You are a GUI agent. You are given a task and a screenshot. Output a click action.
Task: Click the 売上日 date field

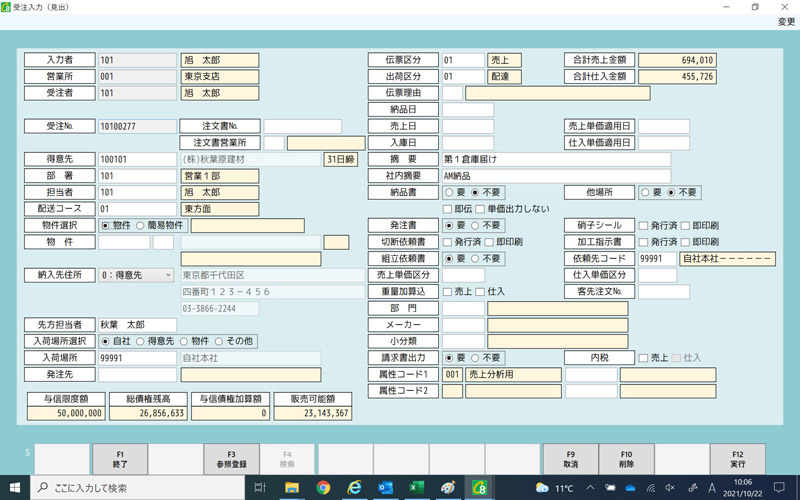tap(468, 126)
